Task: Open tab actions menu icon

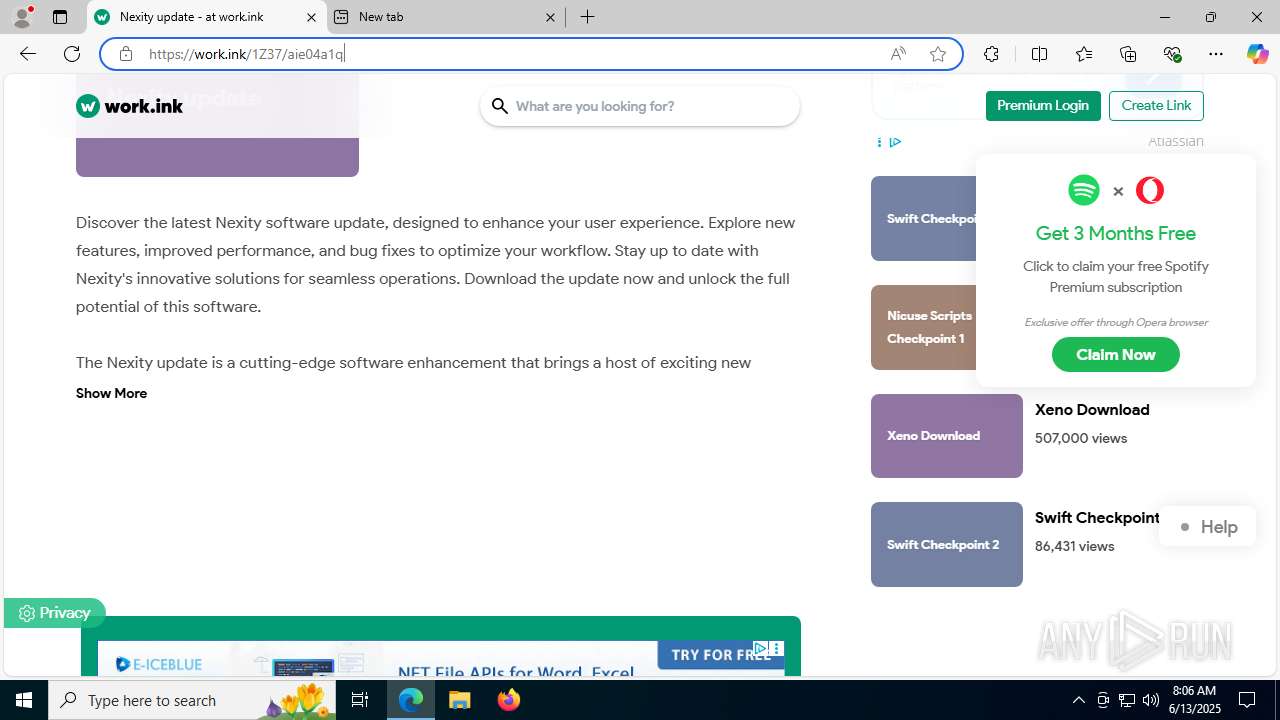Action: pos(60,17)
